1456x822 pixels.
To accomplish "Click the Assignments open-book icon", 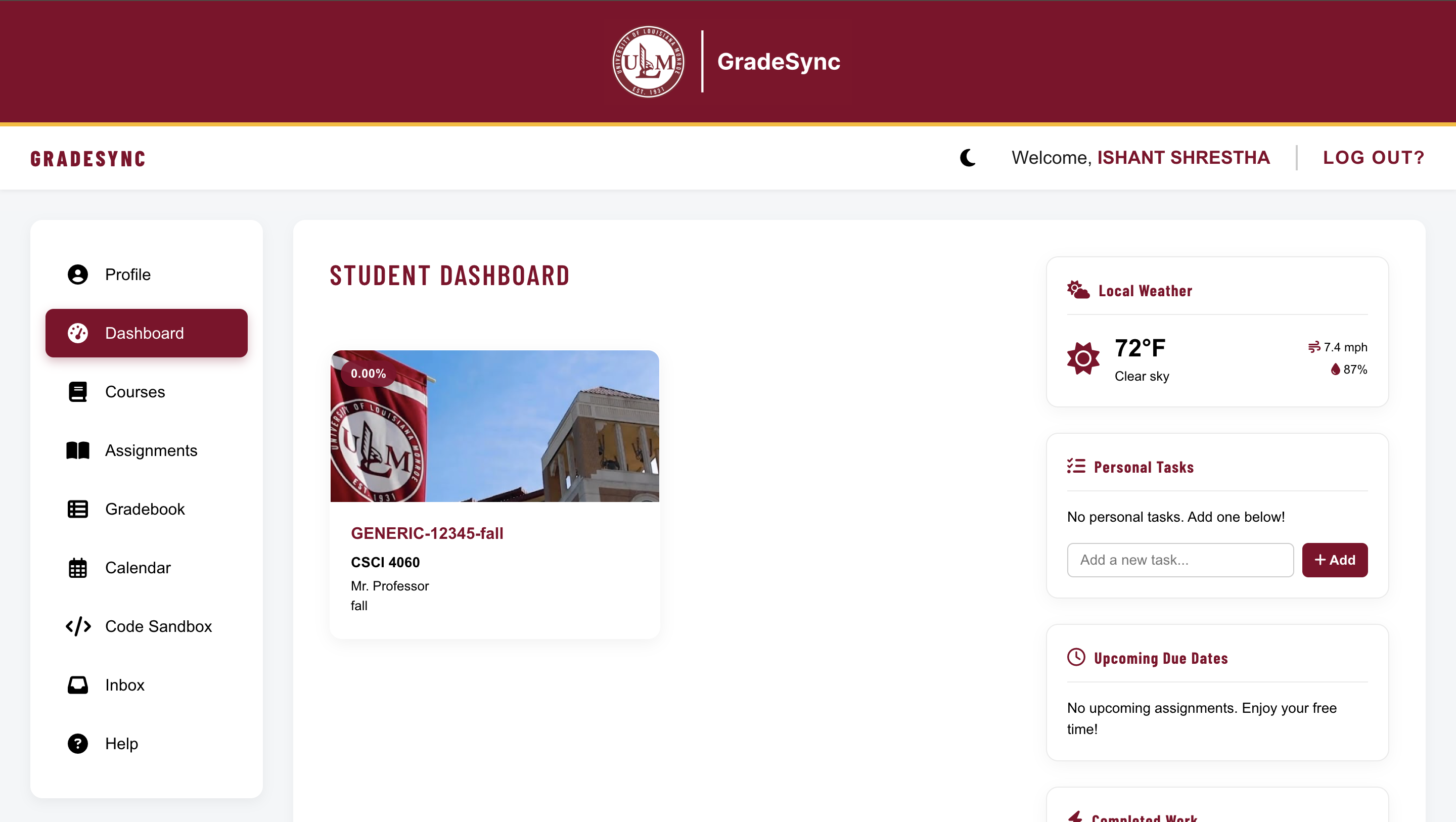I will [x=77, y=450].
